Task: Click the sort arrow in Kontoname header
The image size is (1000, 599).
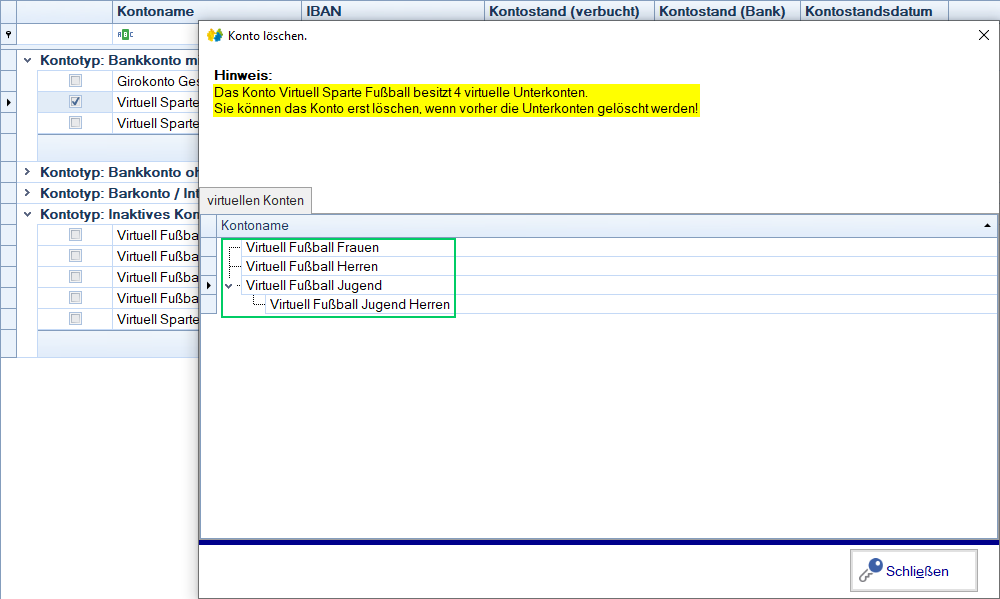Action: click(987, 226)
